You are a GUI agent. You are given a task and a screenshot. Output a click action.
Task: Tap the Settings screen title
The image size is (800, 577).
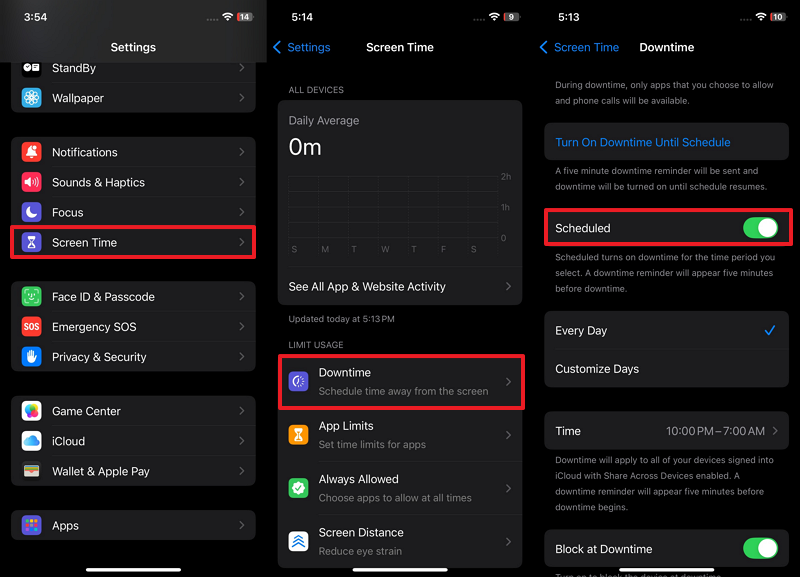pyautogui.click(x=133, y=47)
